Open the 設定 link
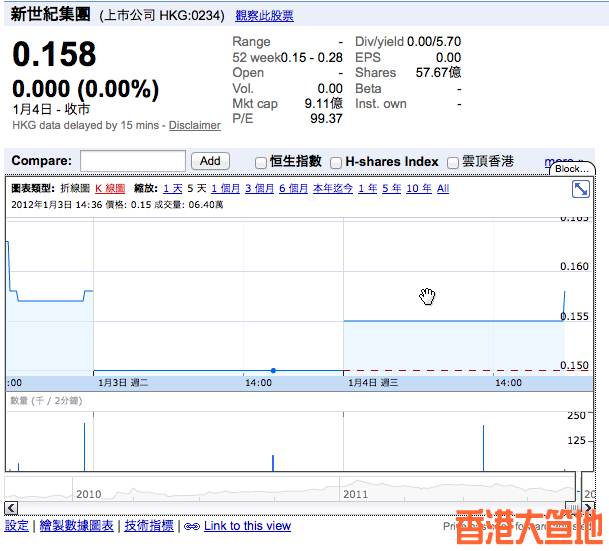 [16, 526]
